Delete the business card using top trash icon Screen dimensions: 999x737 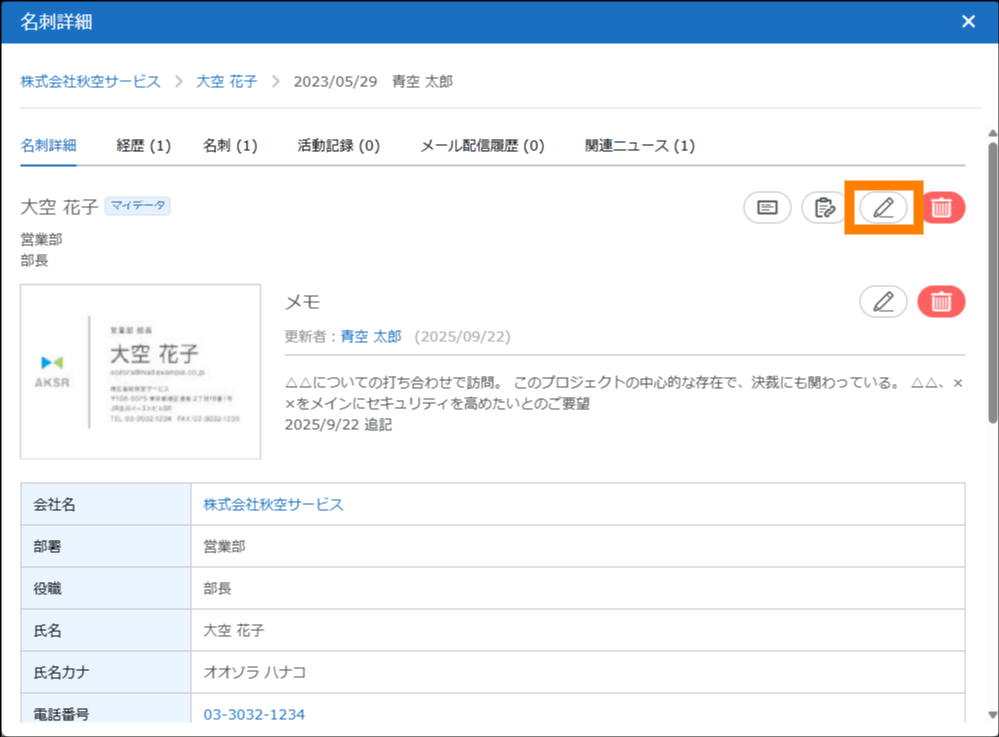(x=941, y=208)
